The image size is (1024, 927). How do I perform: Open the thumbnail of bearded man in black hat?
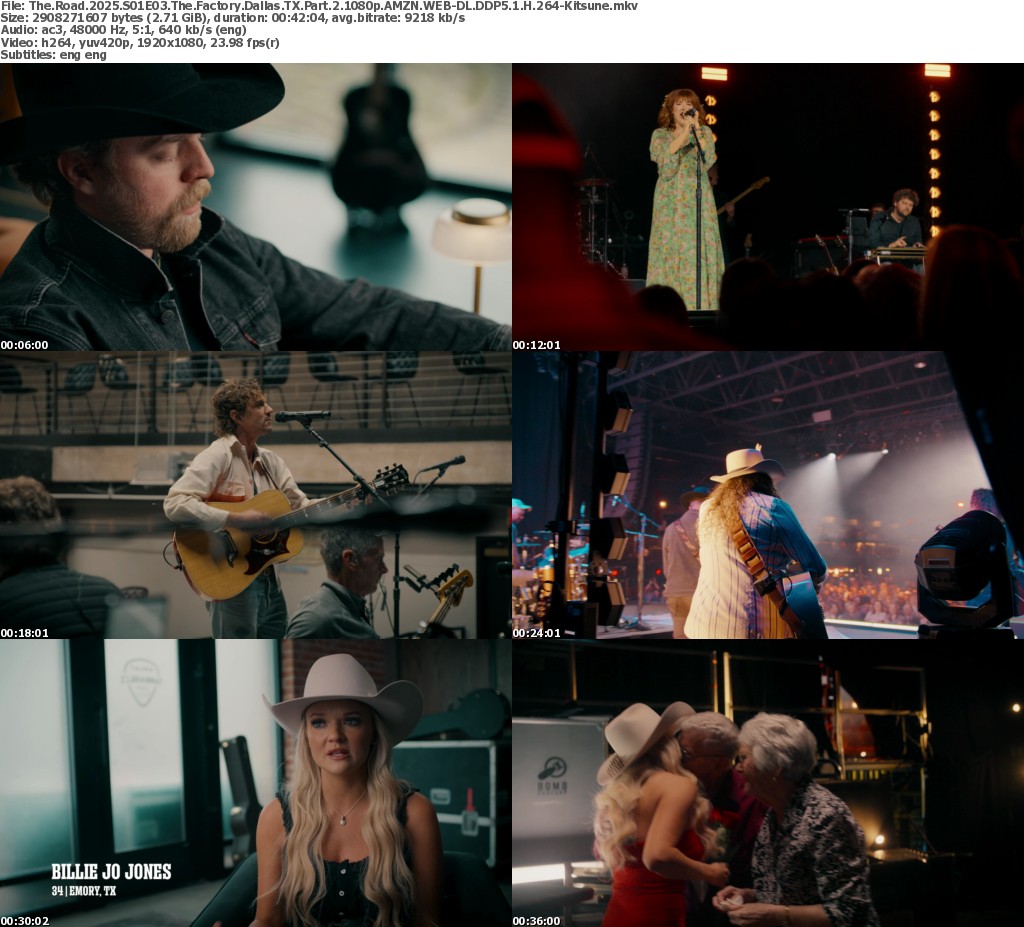255,207
